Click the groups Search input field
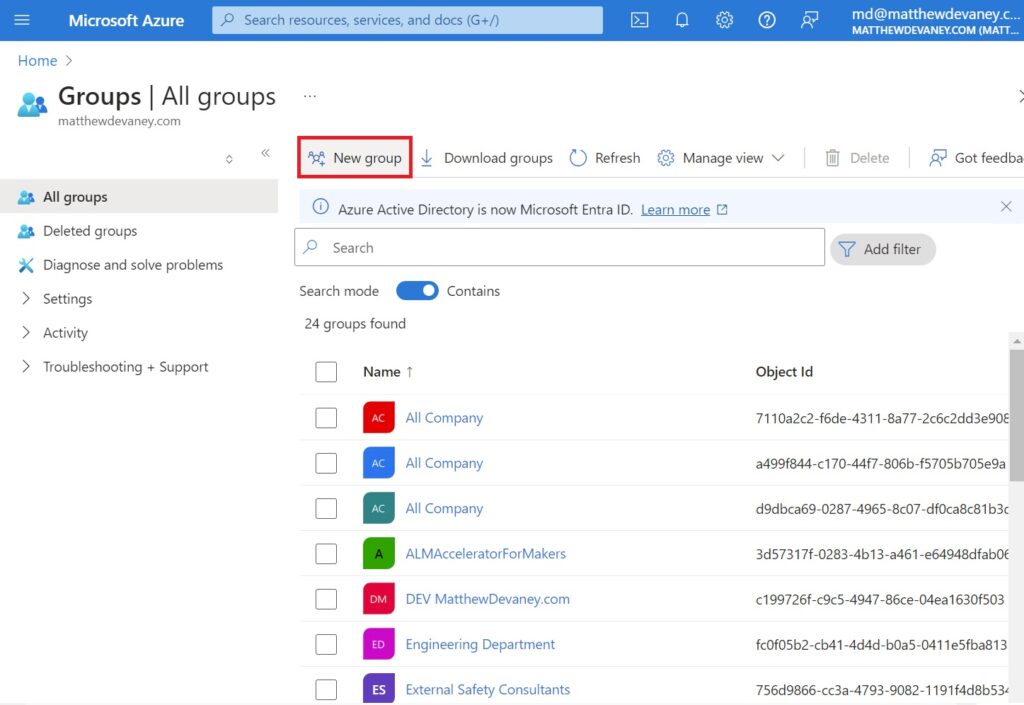This screenshot has width=1024, height=705. click(560, 247)
